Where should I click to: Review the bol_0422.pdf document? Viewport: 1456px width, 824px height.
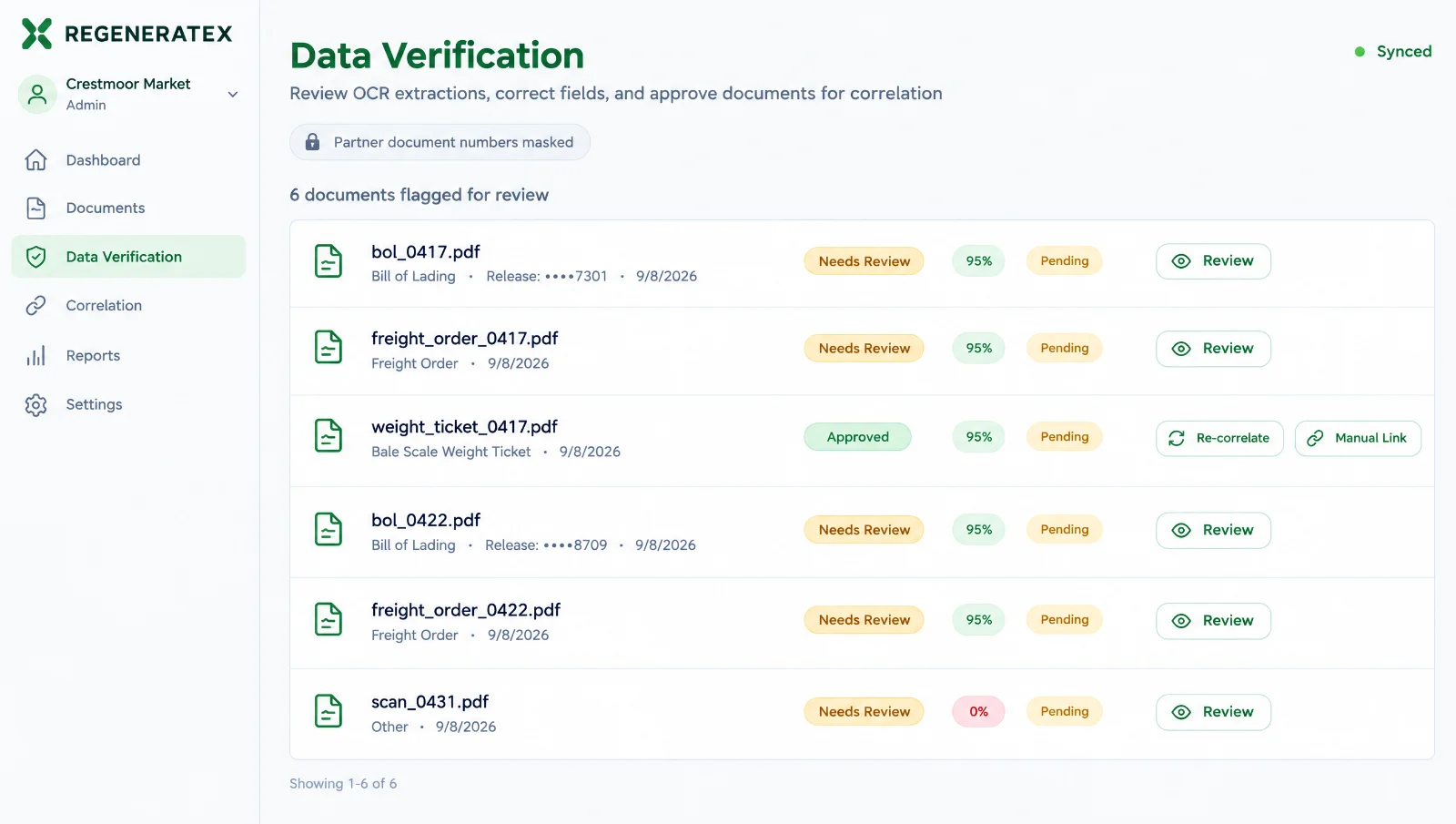point(1213,530)
